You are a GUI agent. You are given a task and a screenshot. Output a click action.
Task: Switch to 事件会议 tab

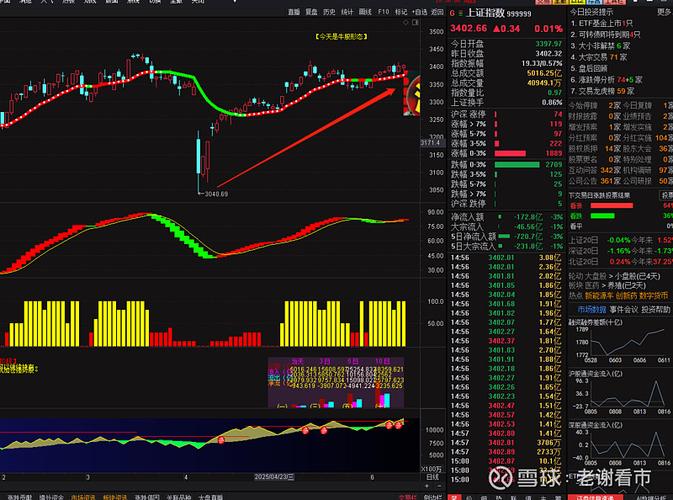point(623,309)
